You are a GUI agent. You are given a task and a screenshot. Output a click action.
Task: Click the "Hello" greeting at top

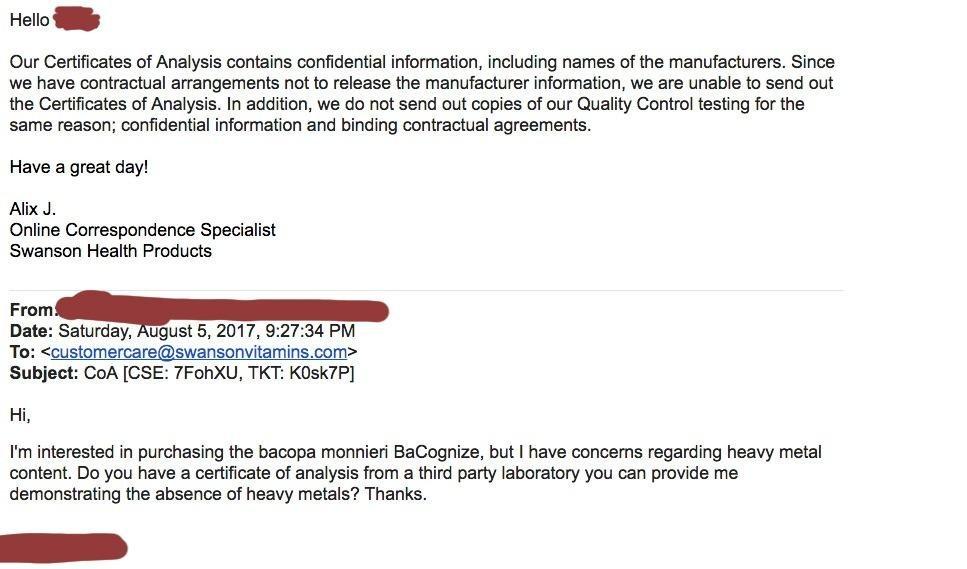(29, 20)
